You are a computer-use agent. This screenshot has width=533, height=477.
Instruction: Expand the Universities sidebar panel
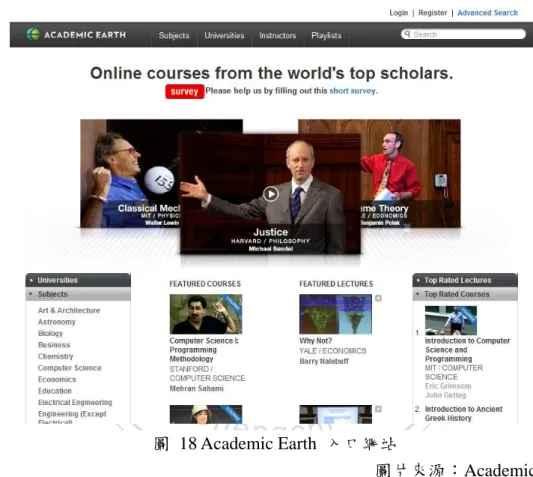[x=78, y=280]
